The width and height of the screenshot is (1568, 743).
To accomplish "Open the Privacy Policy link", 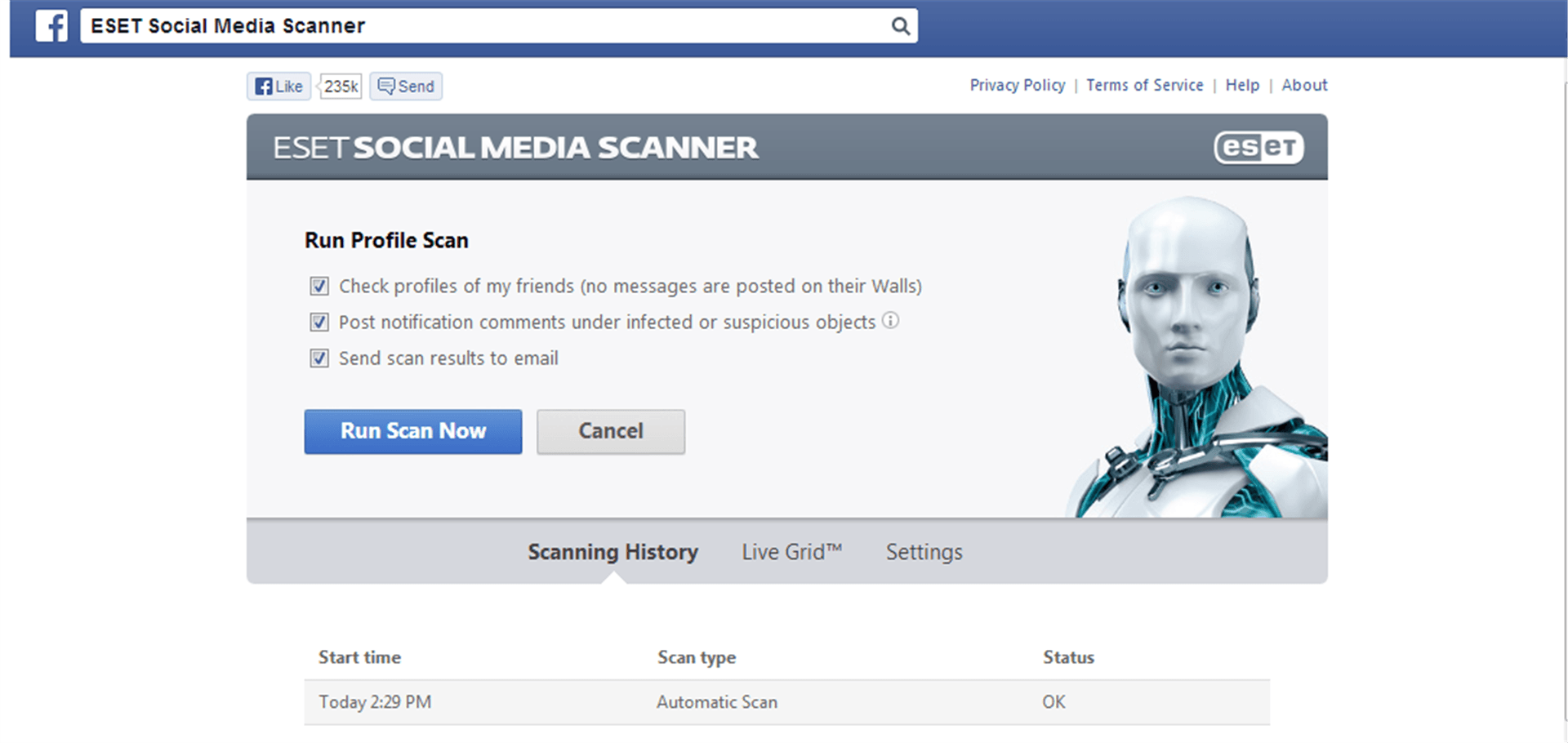I will point(1018,85).
